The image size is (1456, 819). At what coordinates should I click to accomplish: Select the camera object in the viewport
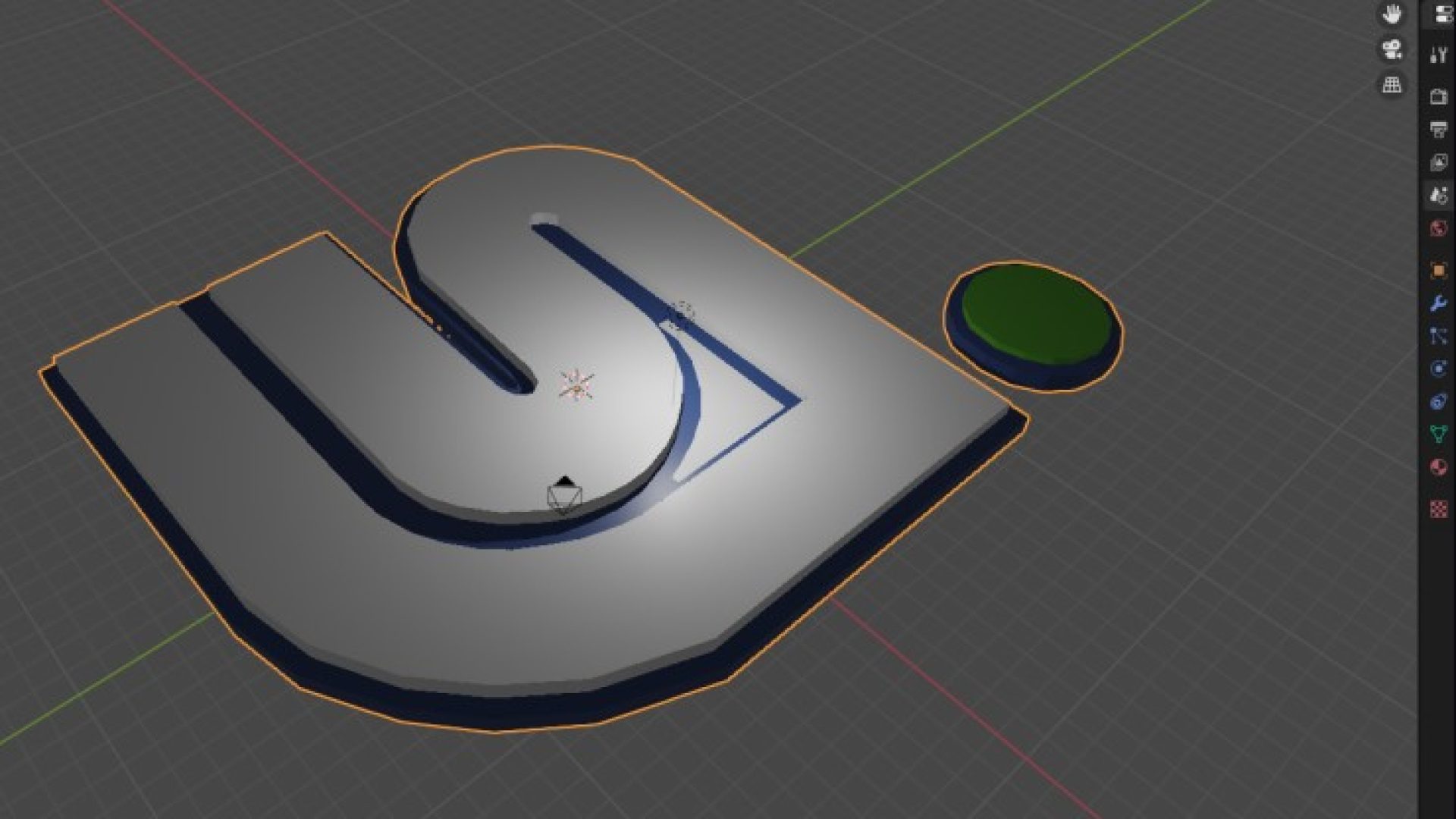point(564,495)
